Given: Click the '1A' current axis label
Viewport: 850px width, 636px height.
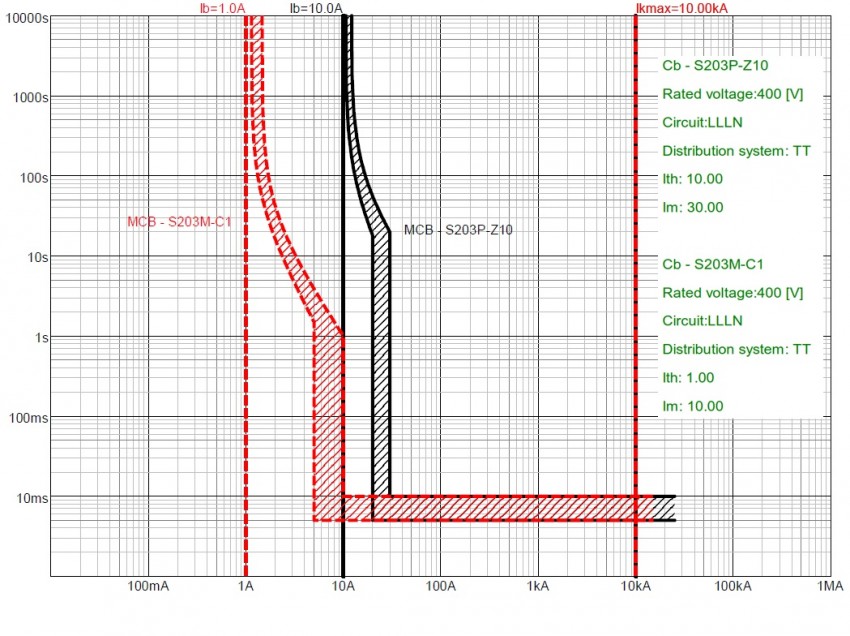Looking at the screenshot, I should click(246, 586).
